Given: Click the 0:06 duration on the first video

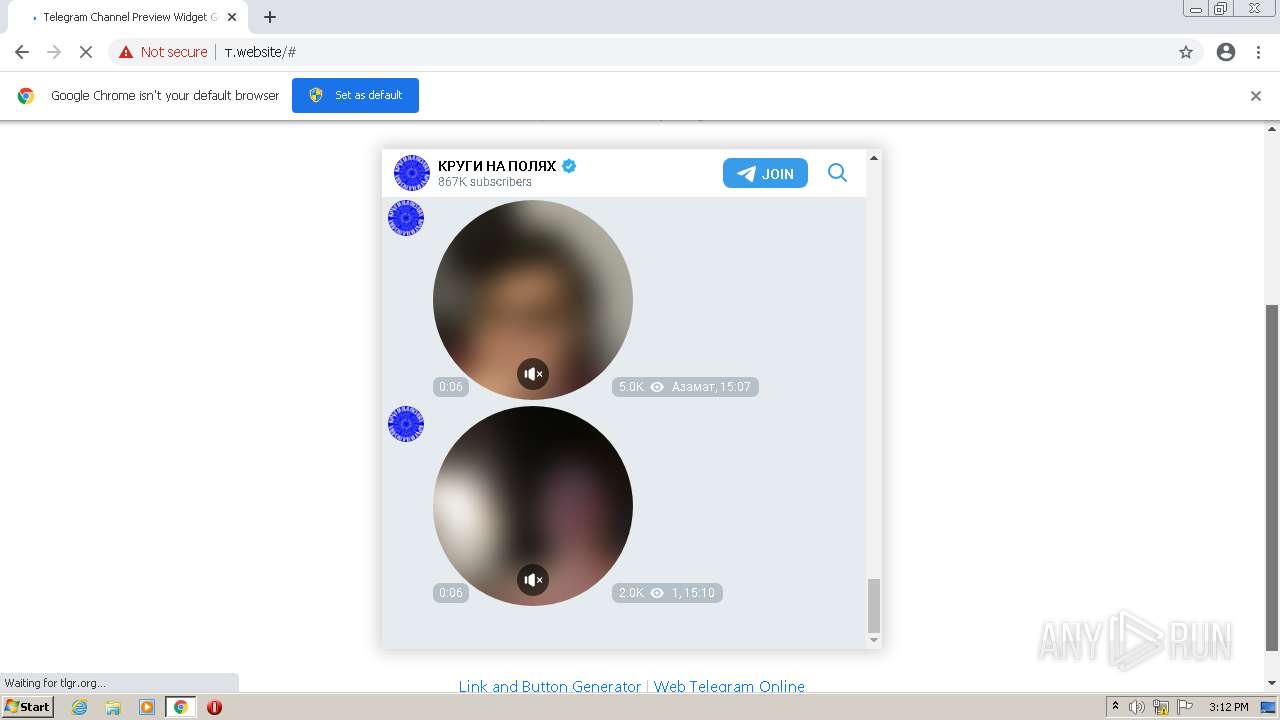Looking at the screenshot, I should (451, 387).
